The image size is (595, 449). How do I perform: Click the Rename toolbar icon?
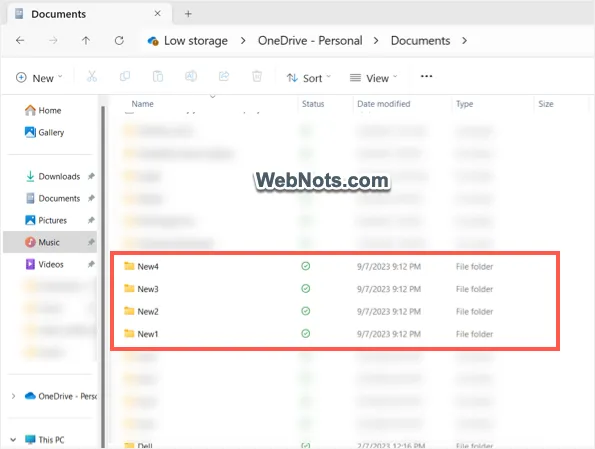(x=191, y=76)
